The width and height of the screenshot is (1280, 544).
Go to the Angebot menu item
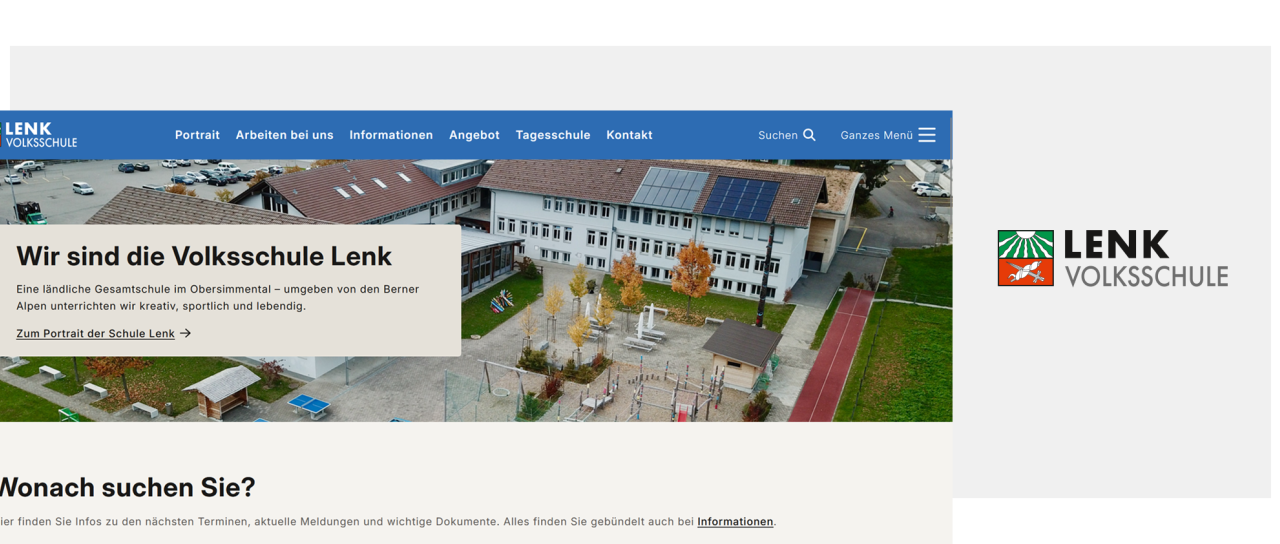[474, 135]
